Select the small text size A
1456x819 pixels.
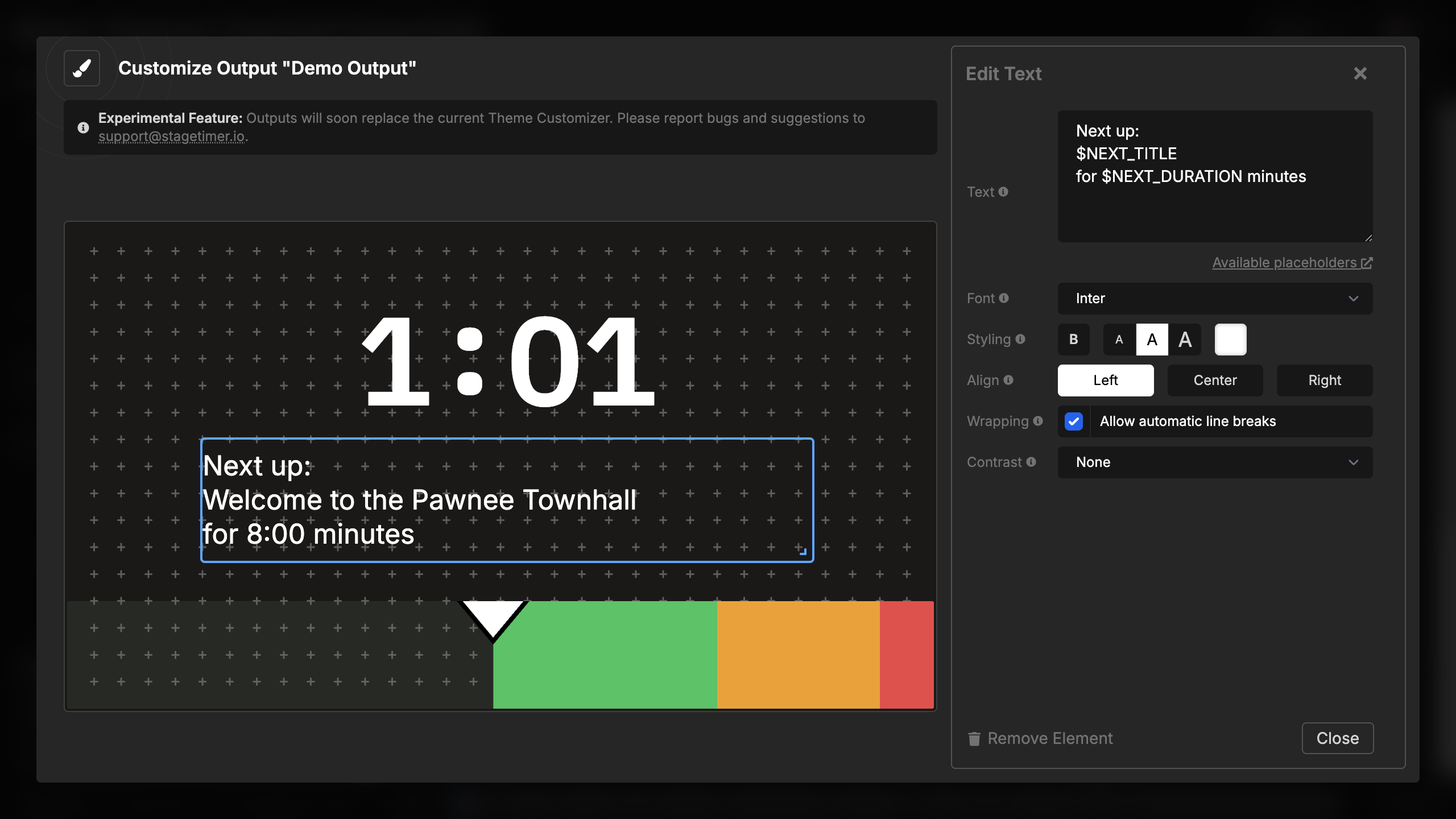click(1119, 340)
